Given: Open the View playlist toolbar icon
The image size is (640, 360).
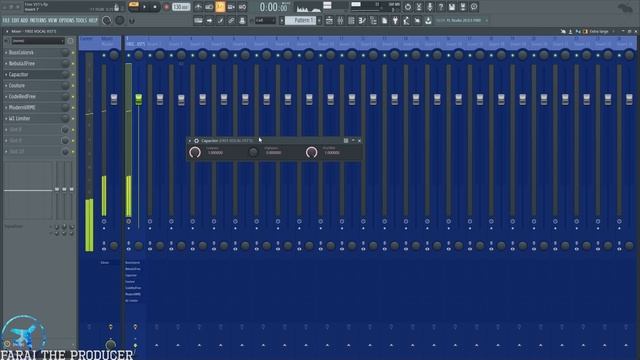Looking at the screenshot, I should pyautogui.click(x=329, y=20).
